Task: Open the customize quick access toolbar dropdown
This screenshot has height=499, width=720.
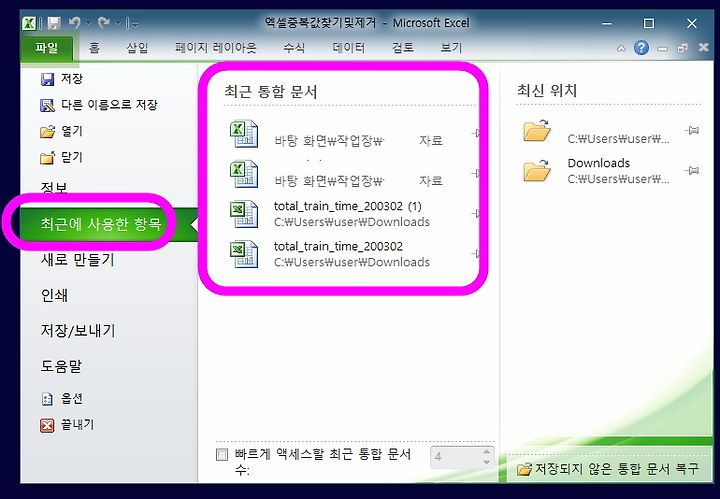Action: (x=133, y=23)
